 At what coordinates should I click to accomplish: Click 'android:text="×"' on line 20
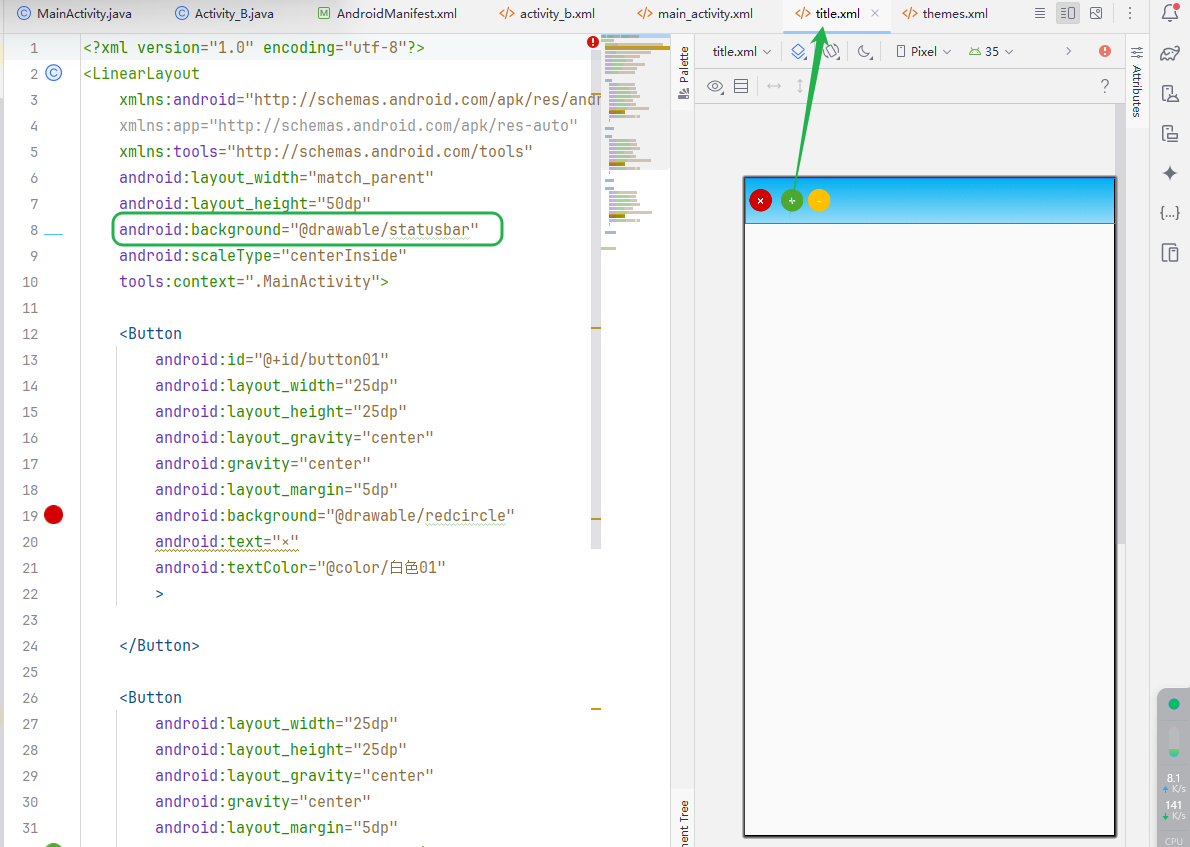click(x=227, y=542)
